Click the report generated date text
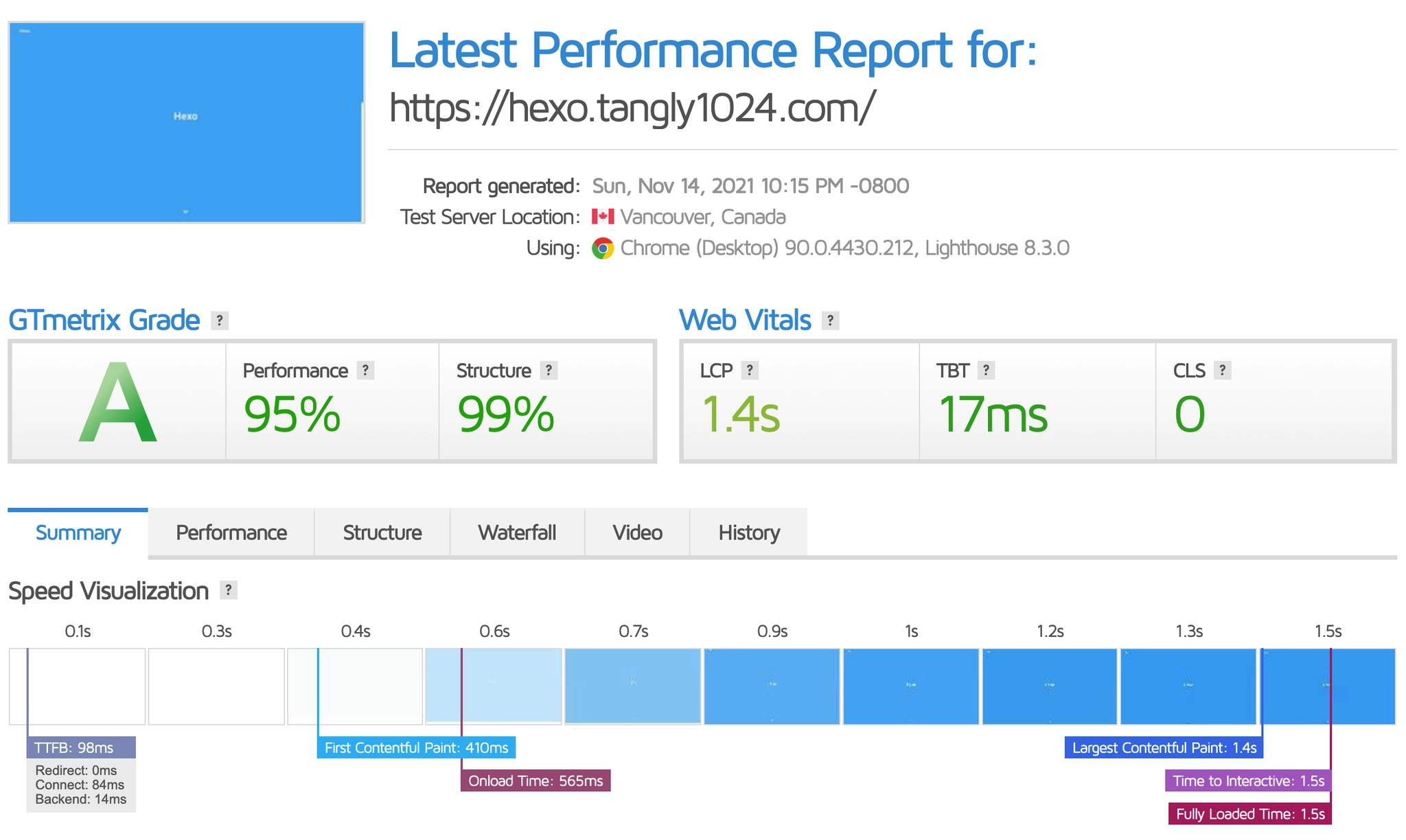 pos(750,186)
